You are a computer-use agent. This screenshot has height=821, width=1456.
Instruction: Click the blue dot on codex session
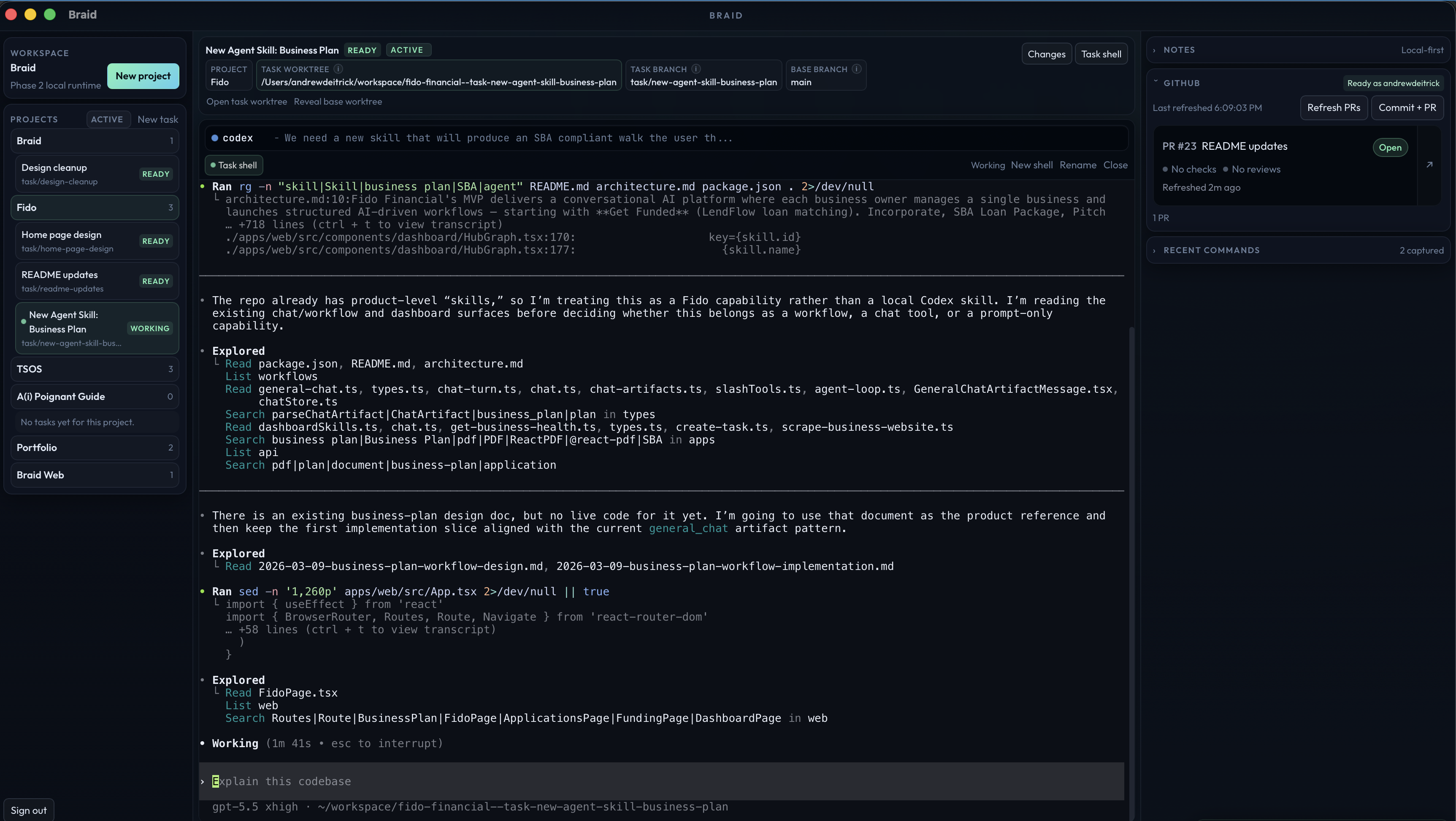click(x=215, y=138)
